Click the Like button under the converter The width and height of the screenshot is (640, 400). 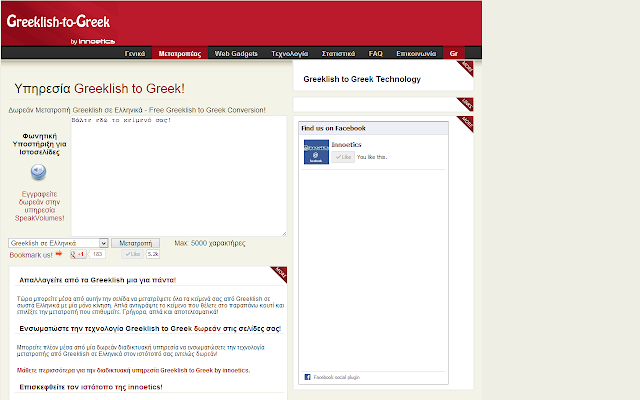(133, 254)
